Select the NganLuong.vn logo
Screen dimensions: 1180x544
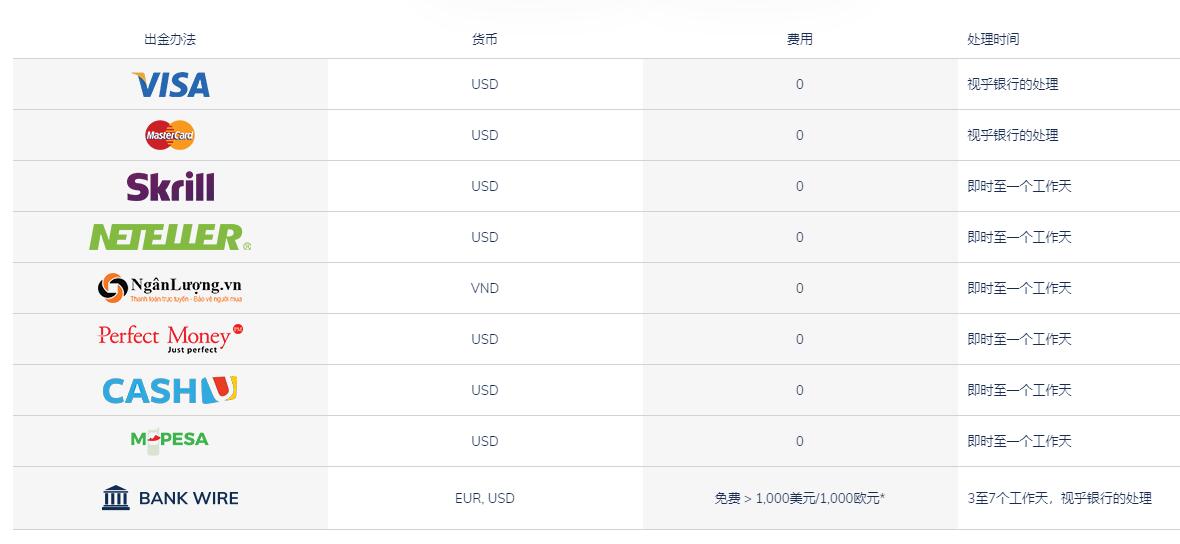pyautogui.click(x=170, y=288)
